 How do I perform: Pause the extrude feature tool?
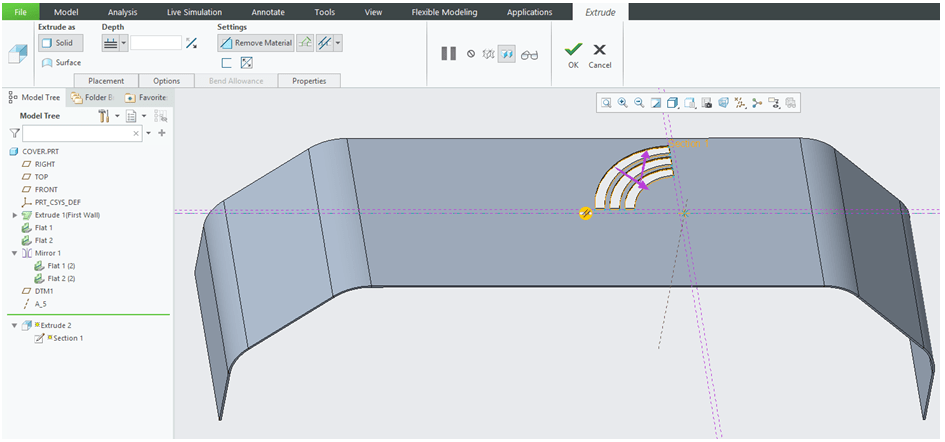449,53
